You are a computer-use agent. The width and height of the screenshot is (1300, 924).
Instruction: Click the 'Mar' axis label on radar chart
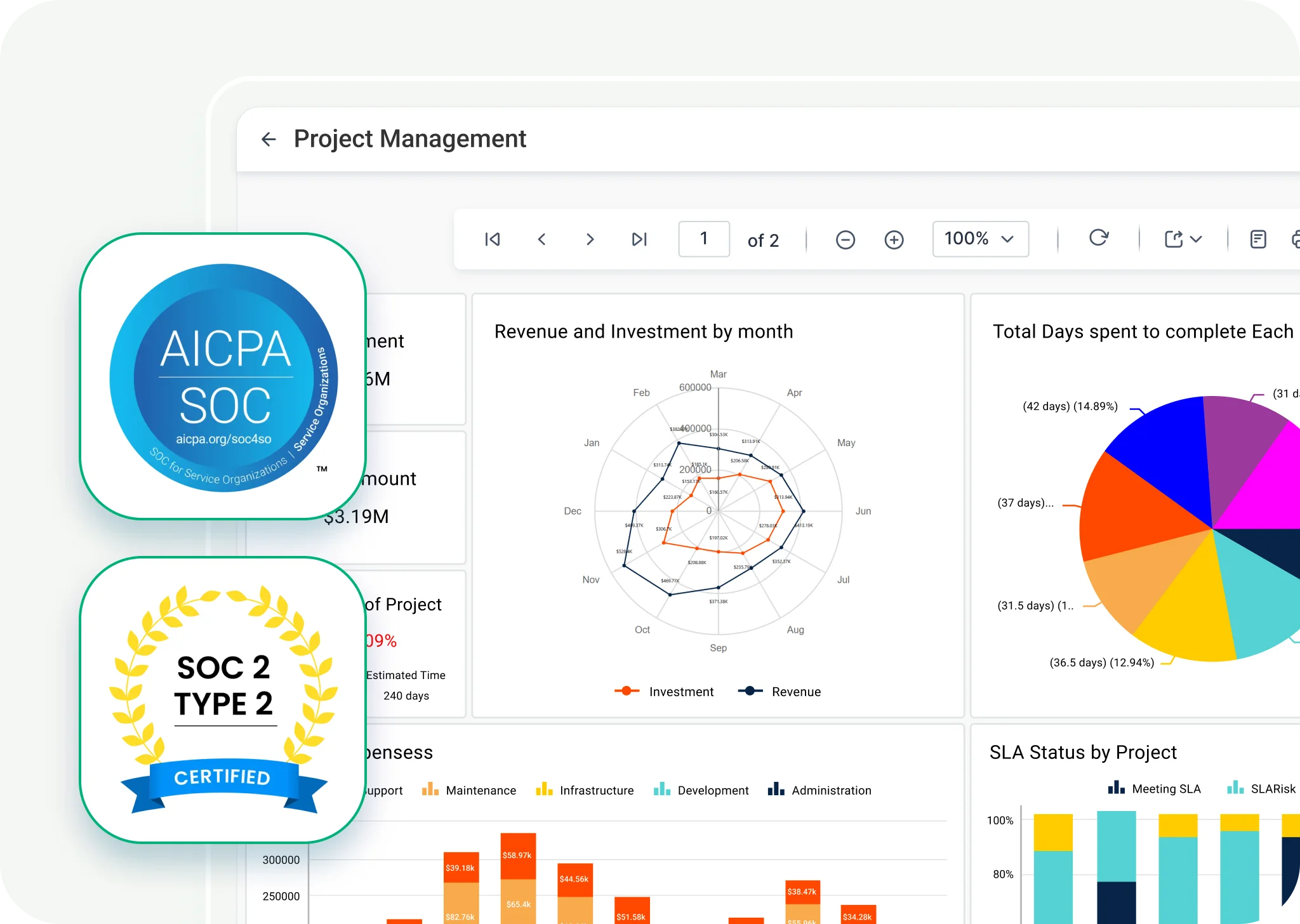click(x=719, y=374)
